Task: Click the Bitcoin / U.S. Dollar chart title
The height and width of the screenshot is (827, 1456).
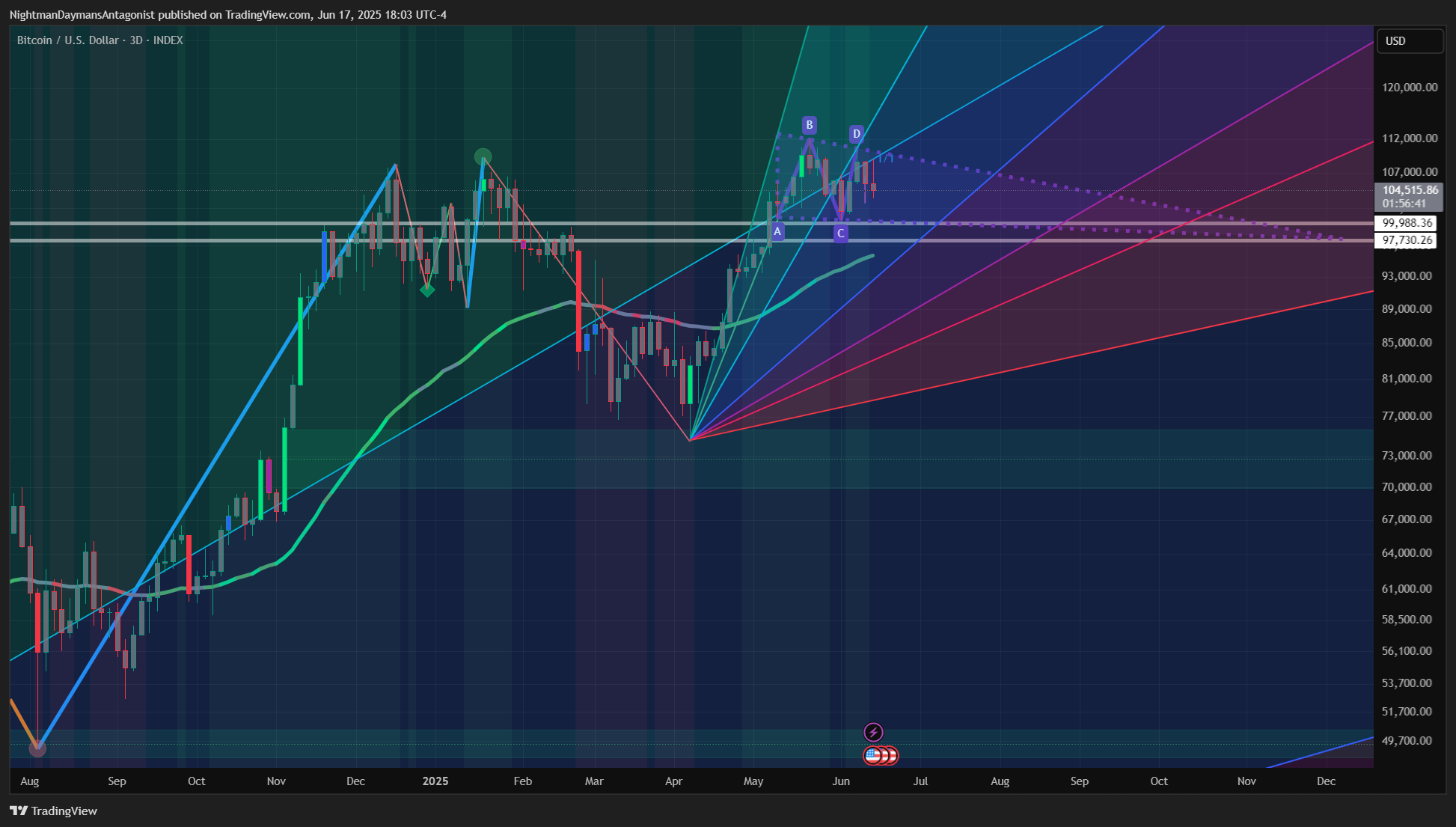Action: 100,40
